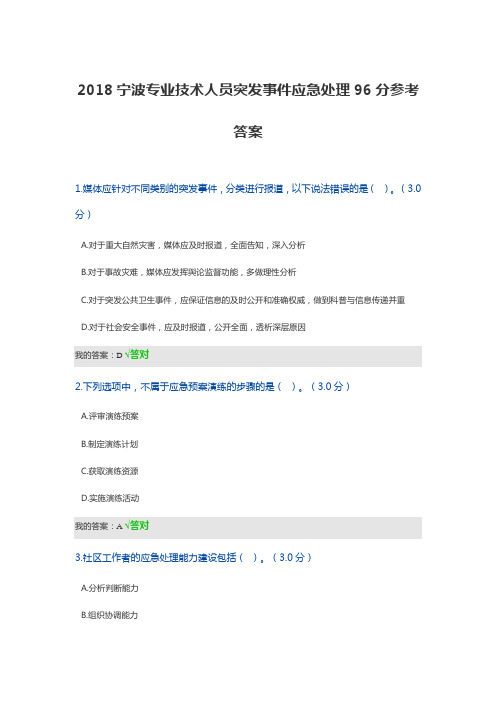Click option 'A.评审演练预案'
The width and height of the screenshot is (496, 702).
(x=110, y=416)
